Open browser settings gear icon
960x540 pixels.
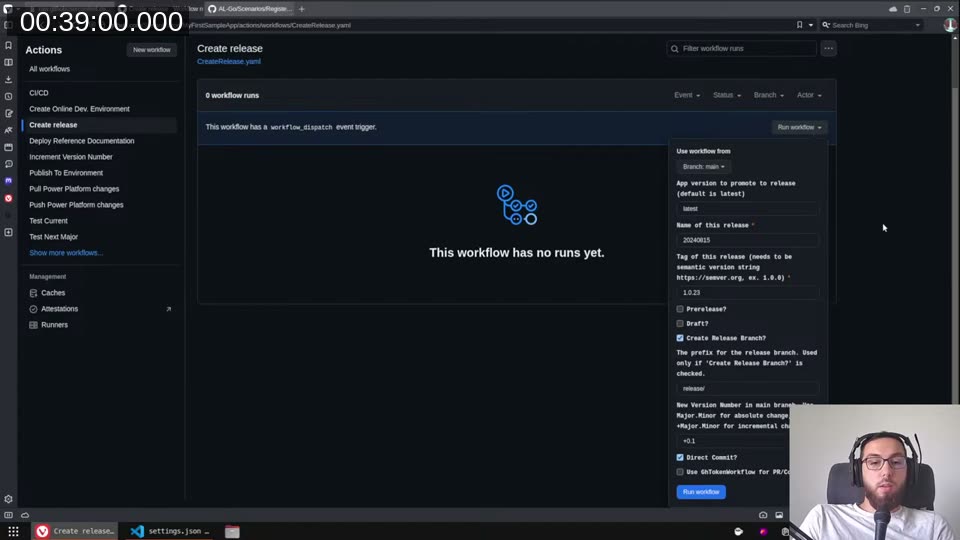(9, 499)
